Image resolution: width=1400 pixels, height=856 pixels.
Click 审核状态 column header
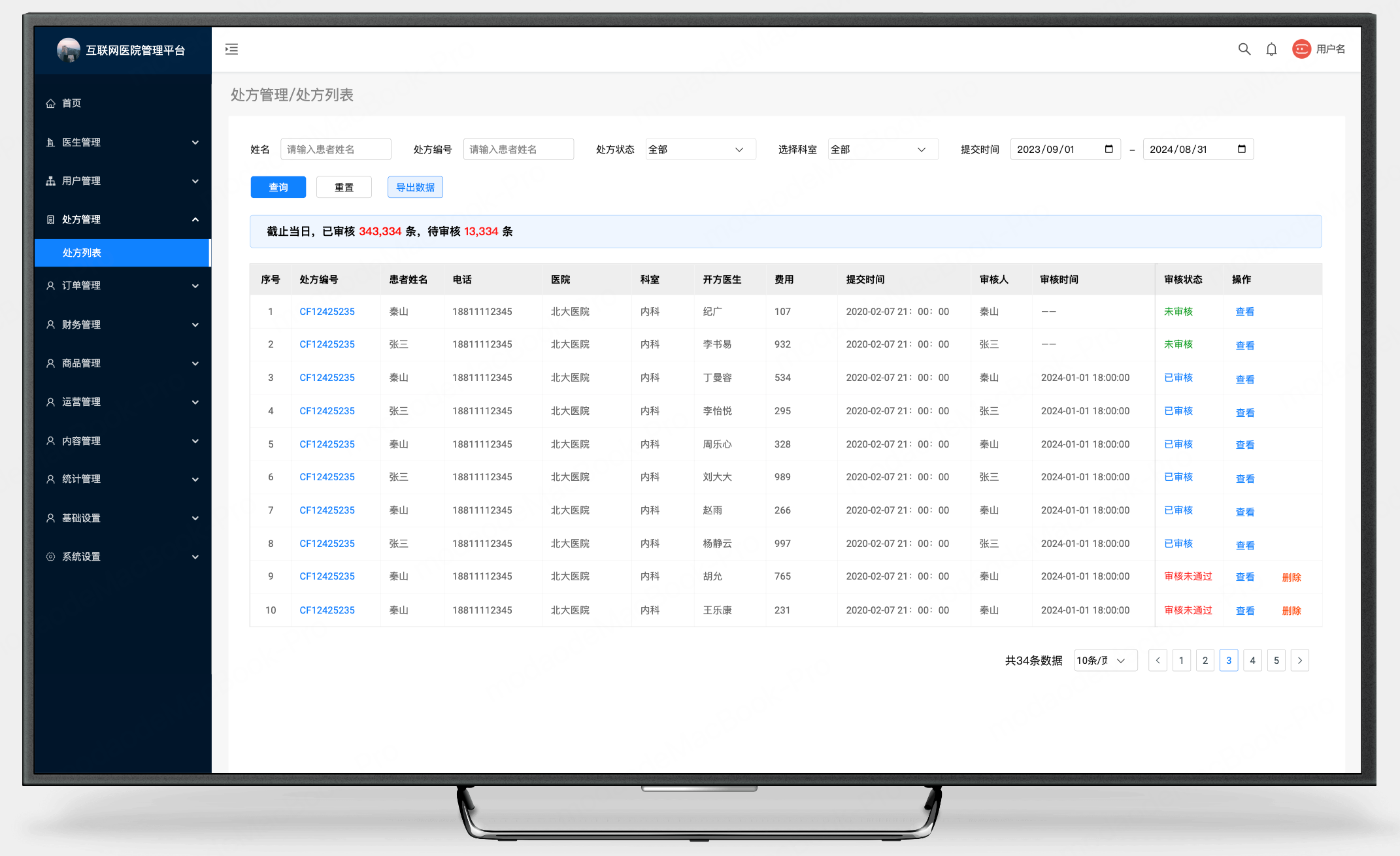click(1183, 280)
